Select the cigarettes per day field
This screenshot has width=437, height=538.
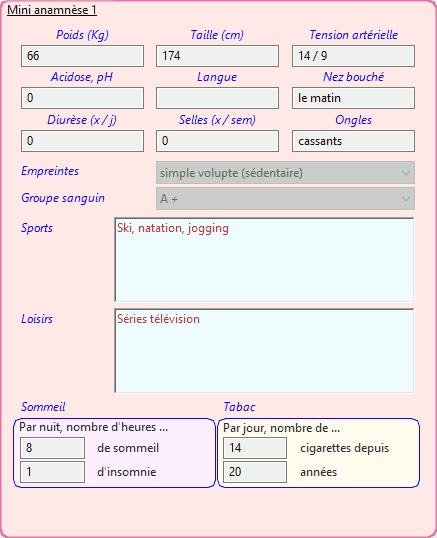pyautogui.click(x=255, y=448)
